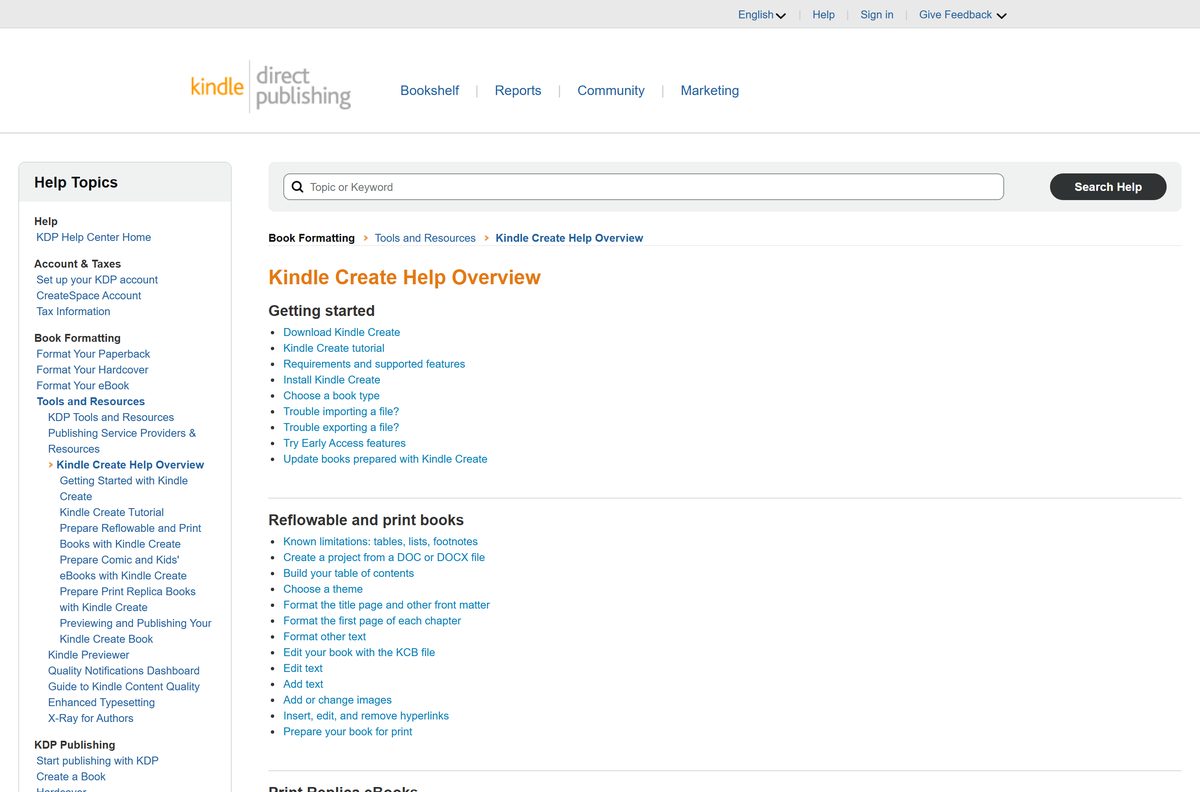Click Create a project from a DOC or DOCX file
The height and width of the screenshot is (792, 1200).
tap(384, 558)
